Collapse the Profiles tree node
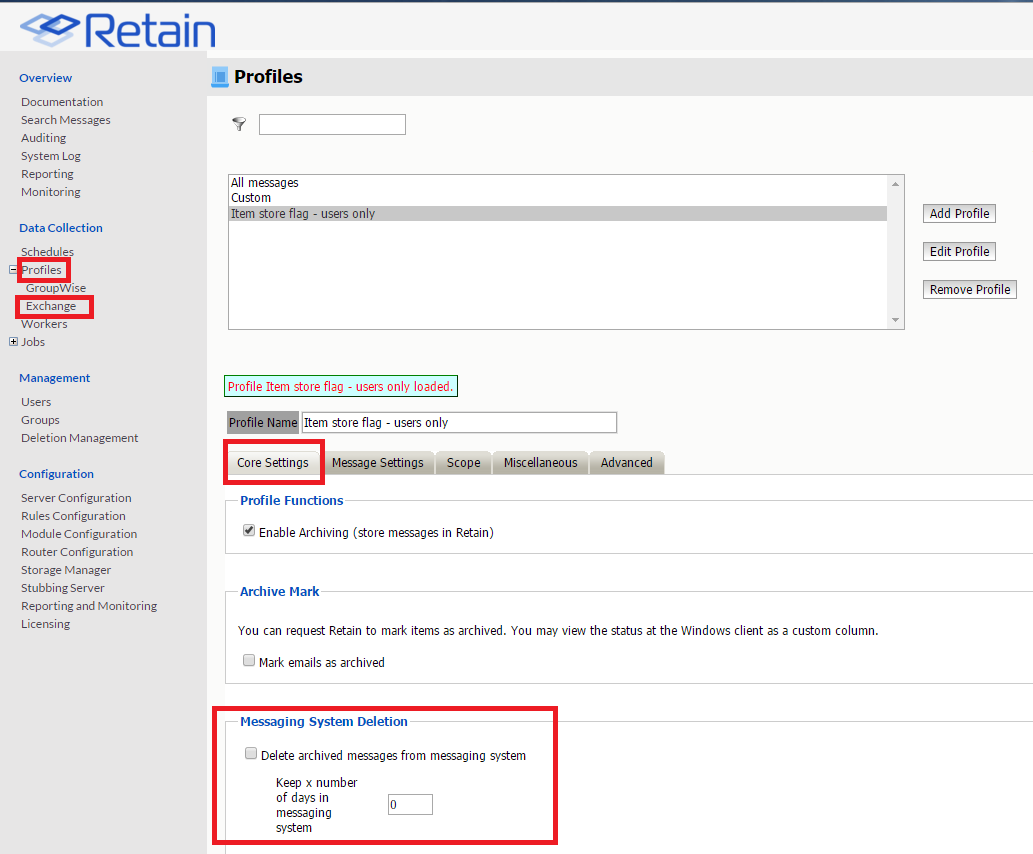The image size is (1033, 854). (x=13, y=270)
